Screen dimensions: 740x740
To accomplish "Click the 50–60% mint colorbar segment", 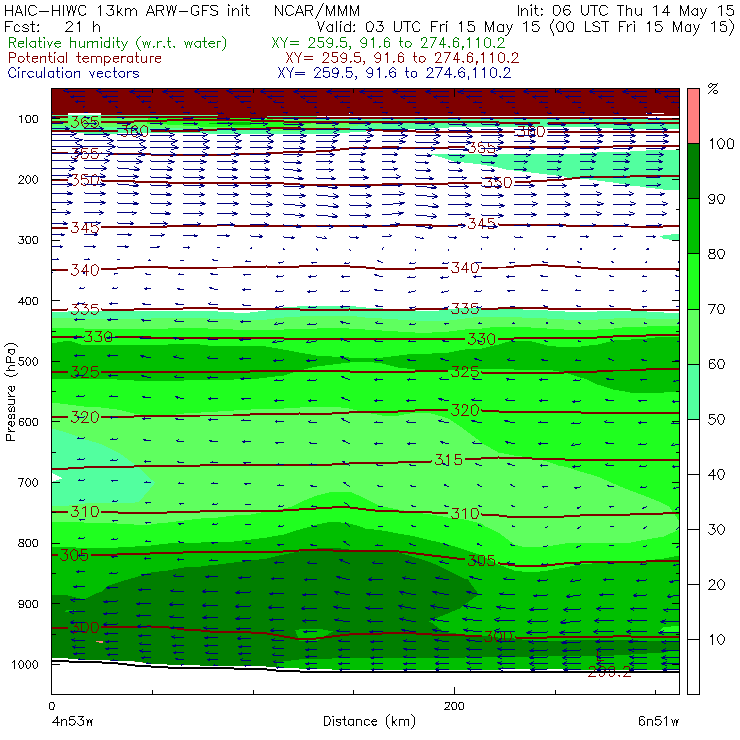I will [693, 392].
